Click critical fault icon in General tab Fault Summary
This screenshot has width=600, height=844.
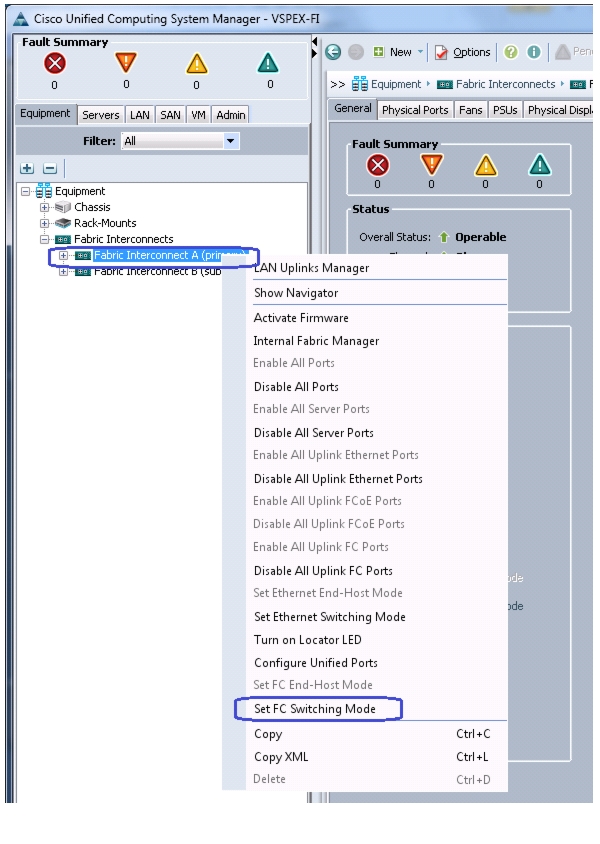[x=378, y=165]
